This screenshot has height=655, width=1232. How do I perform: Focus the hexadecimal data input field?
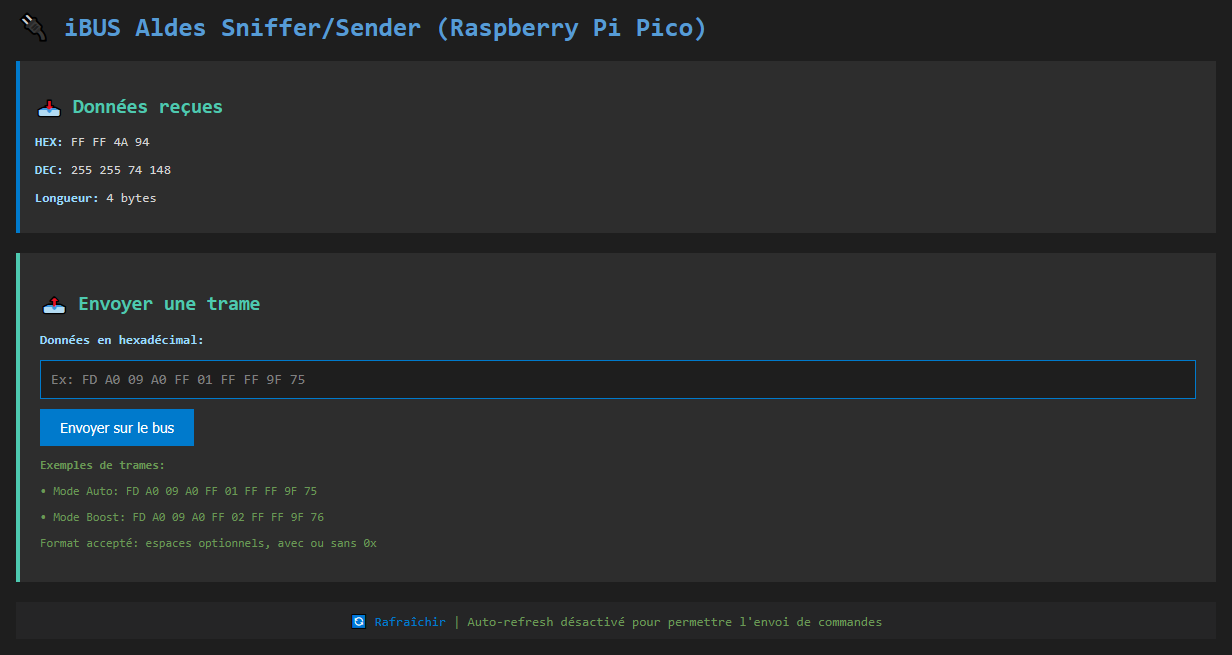(x=618, y=379)
